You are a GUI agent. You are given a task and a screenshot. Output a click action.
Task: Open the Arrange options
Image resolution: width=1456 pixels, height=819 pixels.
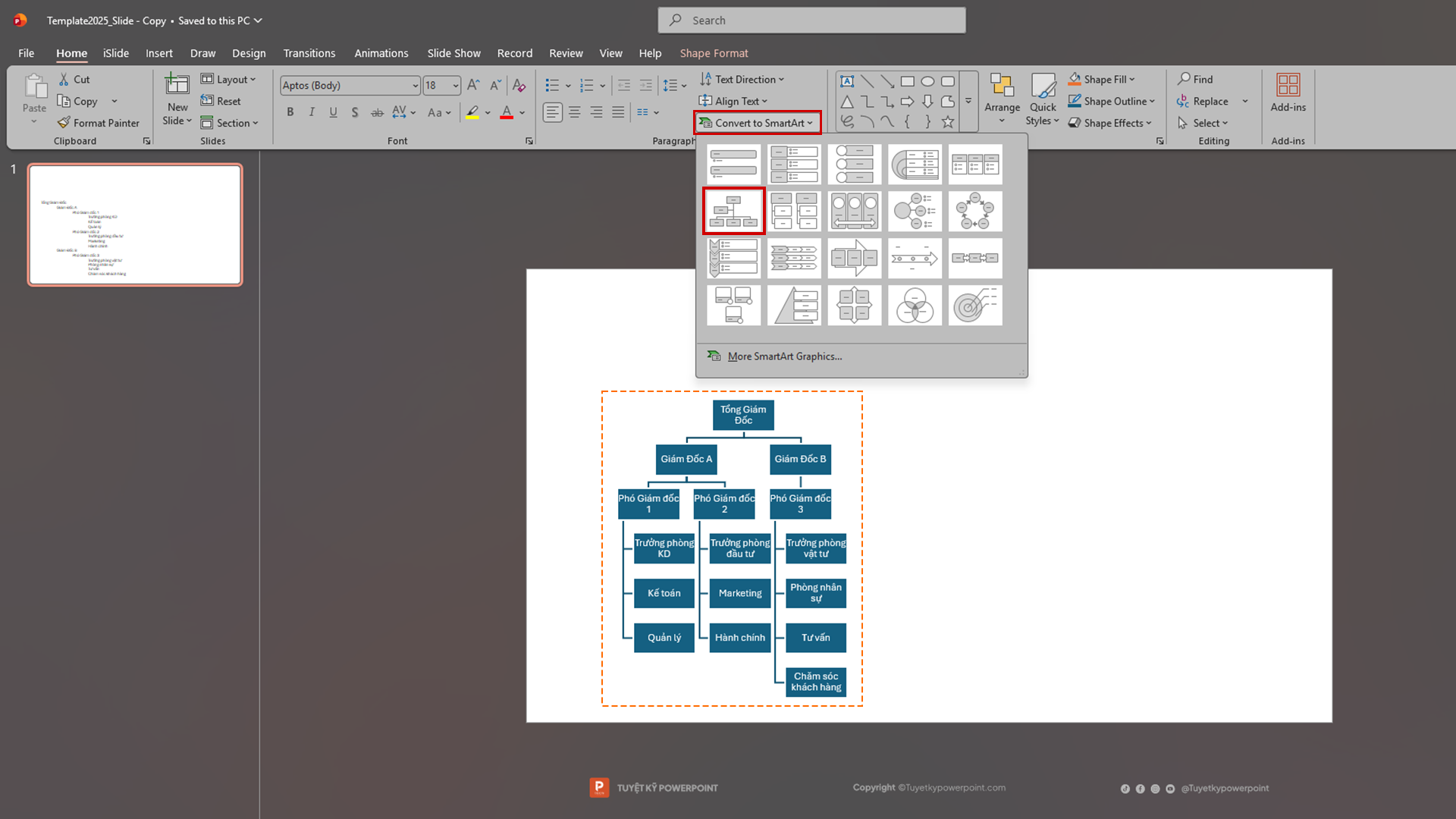(x=1002, y=99)
